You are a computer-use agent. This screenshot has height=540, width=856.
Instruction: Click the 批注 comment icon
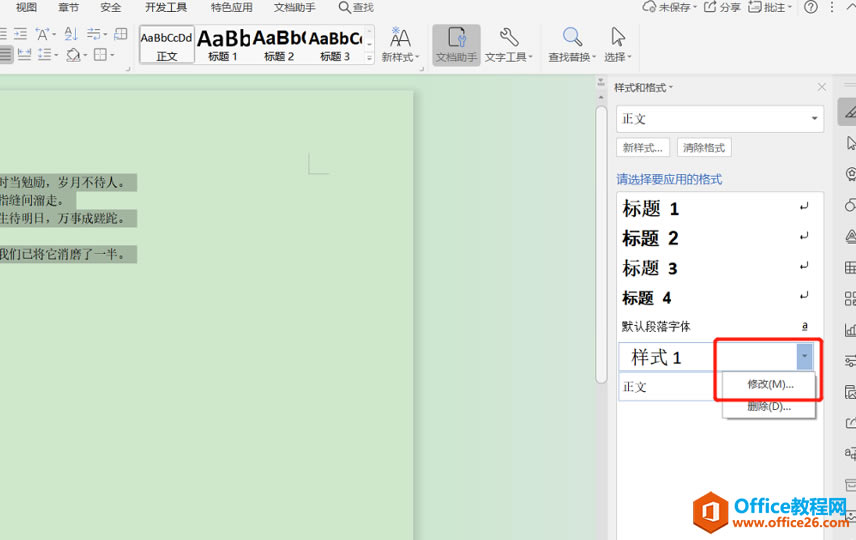[754, 7]
